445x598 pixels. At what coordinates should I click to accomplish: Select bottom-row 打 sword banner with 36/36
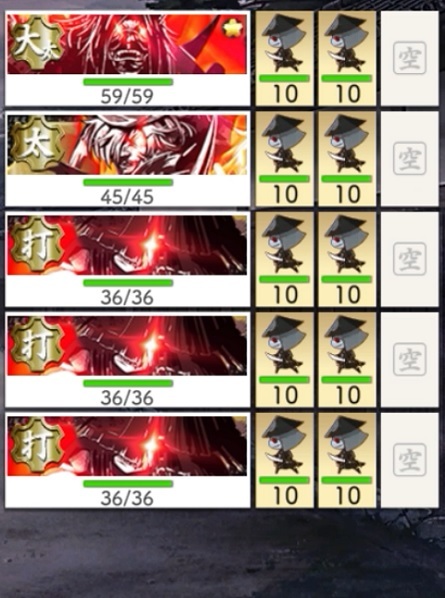[127, 460]
